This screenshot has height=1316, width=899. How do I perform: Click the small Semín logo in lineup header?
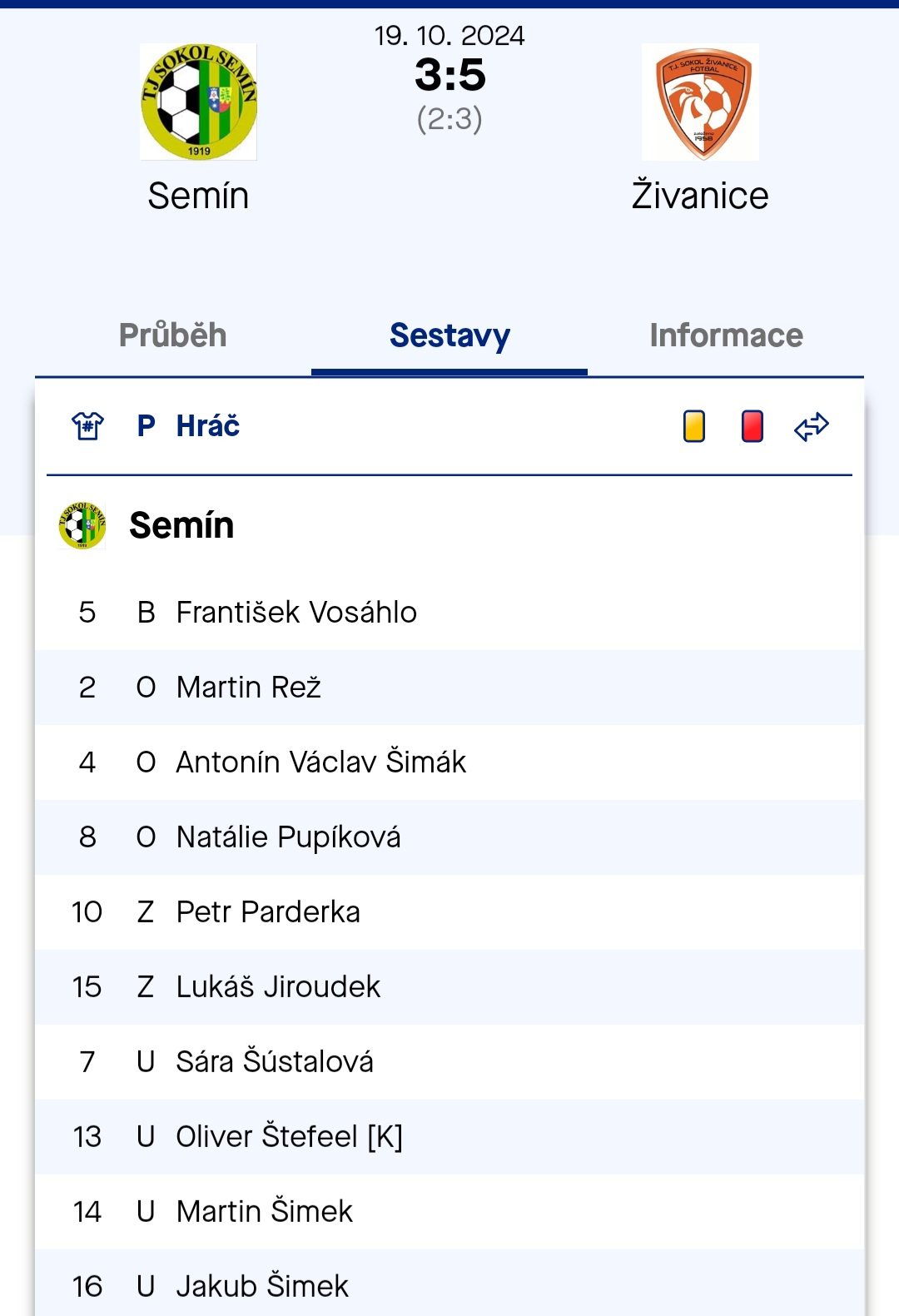coord(82,525)
